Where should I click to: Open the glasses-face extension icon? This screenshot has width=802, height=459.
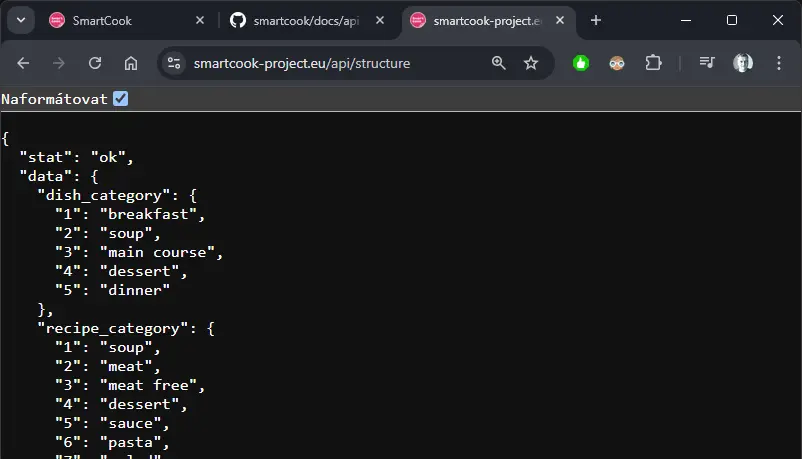617,63
